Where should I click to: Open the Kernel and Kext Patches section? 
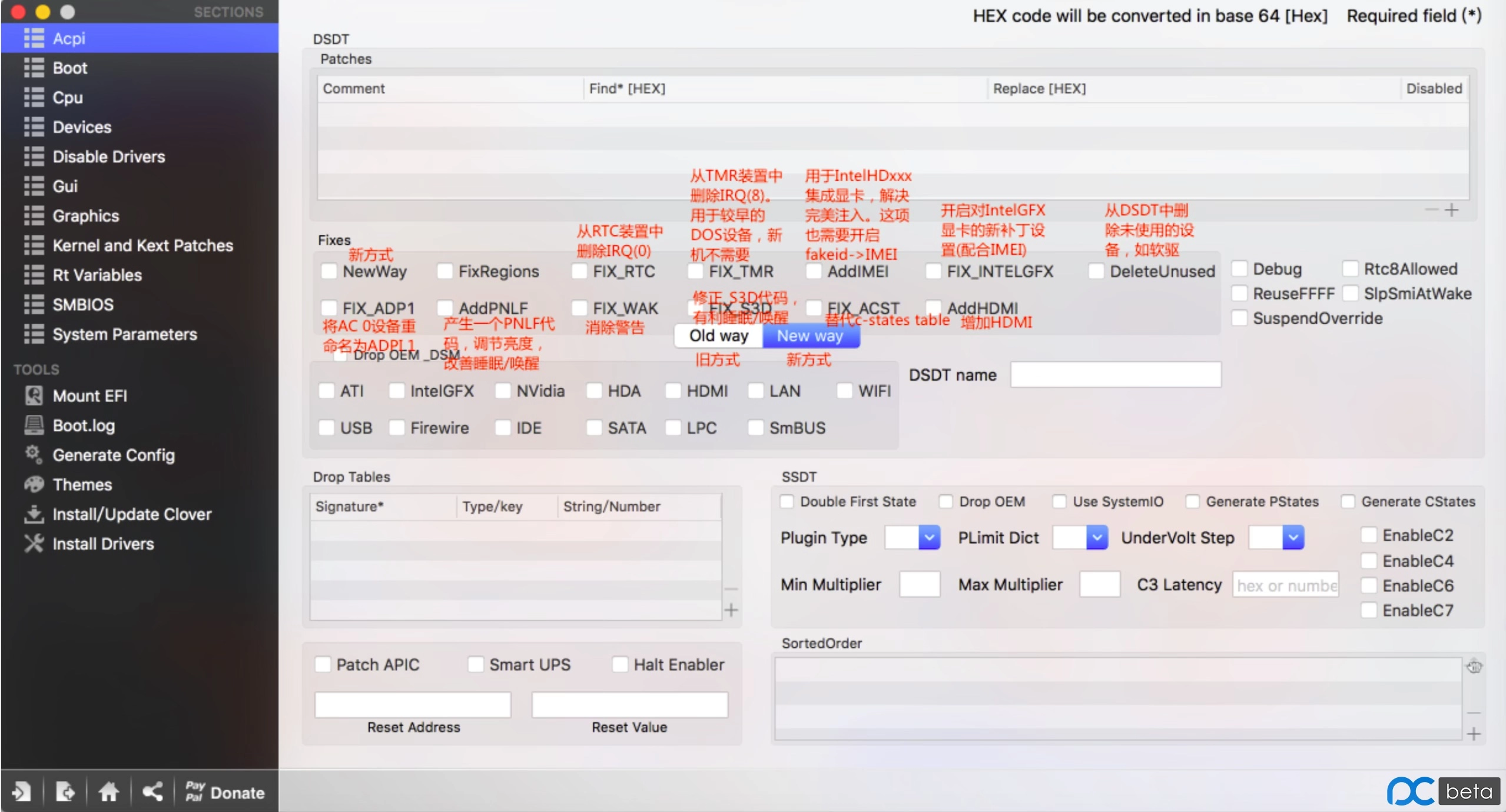[x=140, y=245]
